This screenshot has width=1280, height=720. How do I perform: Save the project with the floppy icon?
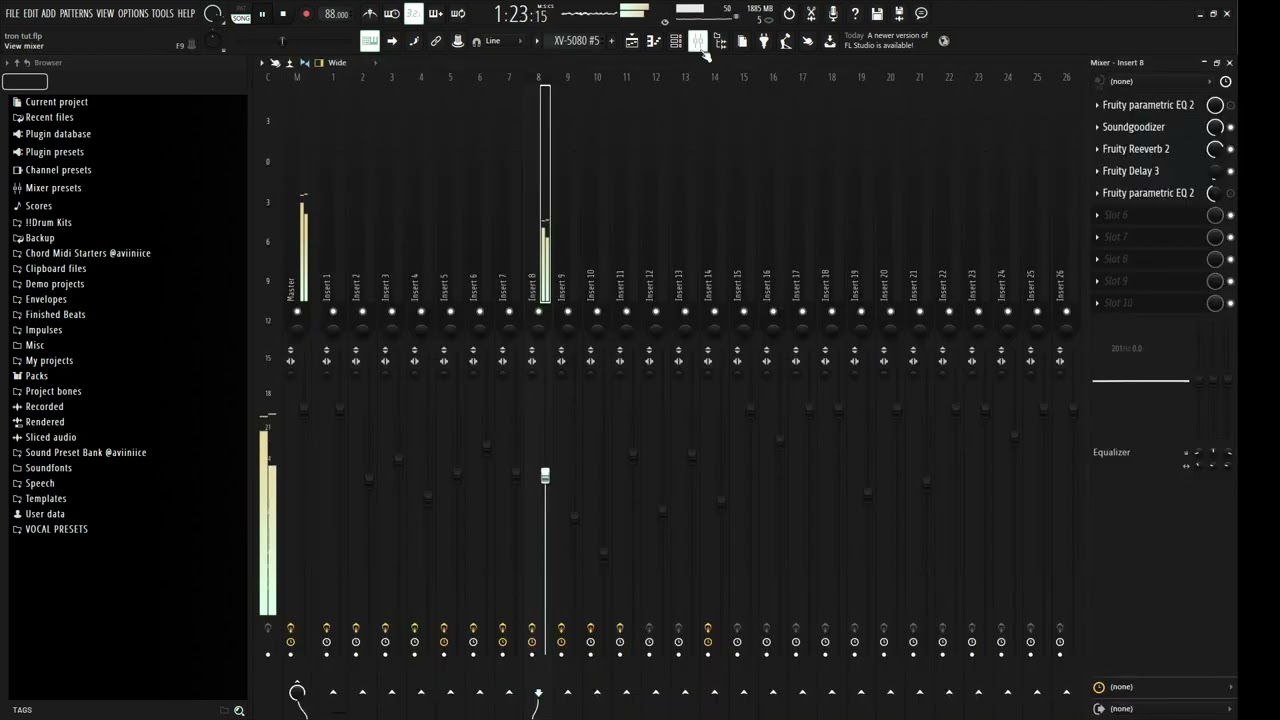[x=877, y=14]
